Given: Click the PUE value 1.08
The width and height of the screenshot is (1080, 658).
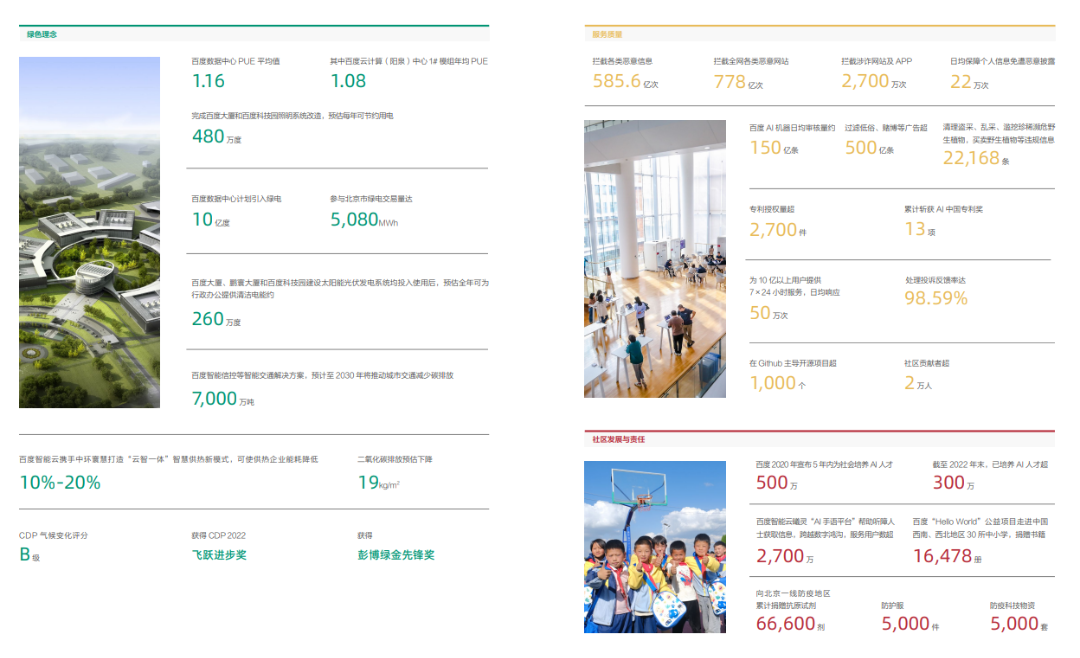Looking at the screenshot, I should [x=348, y=81].
